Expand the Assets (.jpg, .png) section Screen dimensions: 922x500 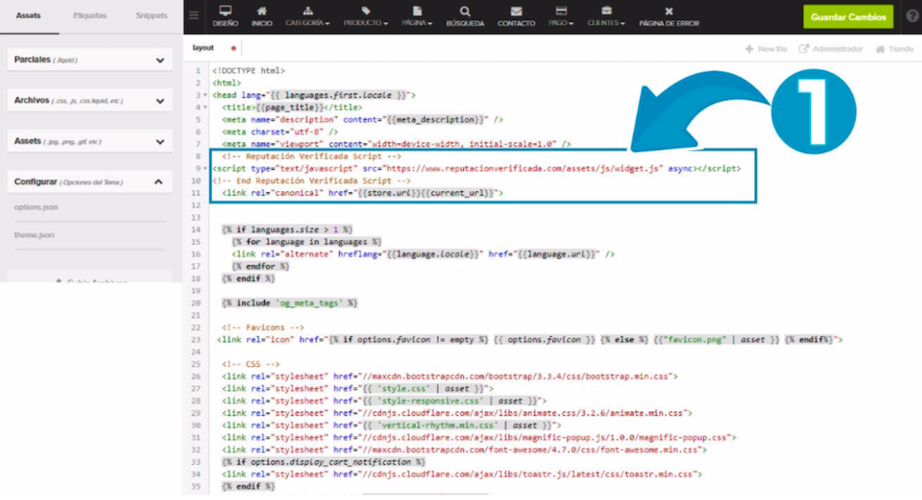click(x=90, y=141)
